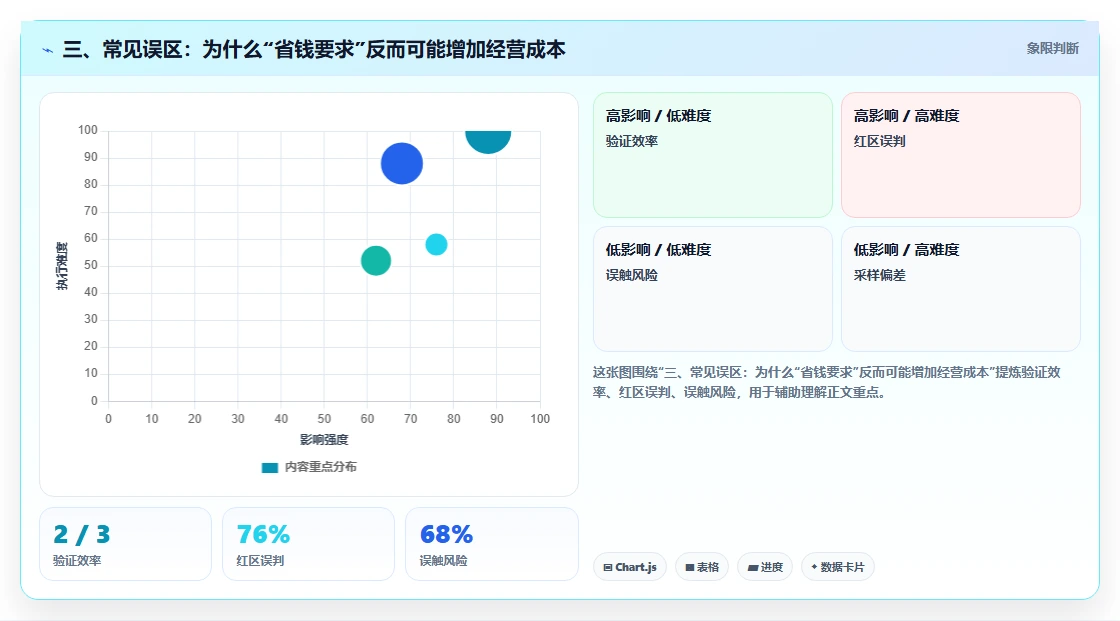Click the section heading 三、常见误区
Image resolution: width=1120 pixels, height=621 pixels.
point(314,49)
